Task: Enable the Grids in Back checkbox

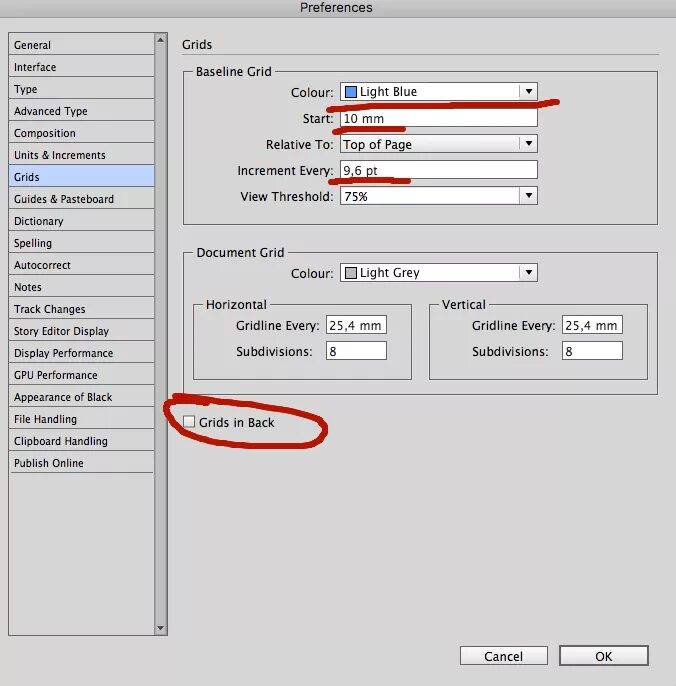Action: (x=189, y=422)
